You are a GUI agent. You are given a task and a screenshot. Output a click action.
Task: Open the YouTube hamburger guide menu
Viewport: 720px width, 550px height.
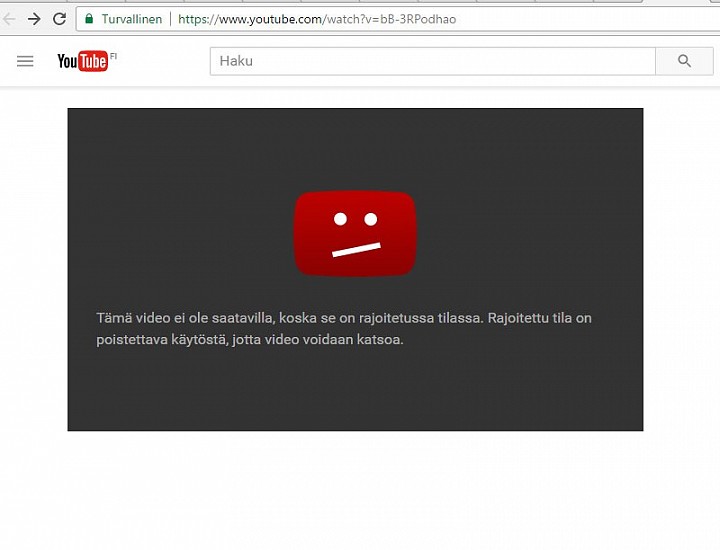coord(25,61)
